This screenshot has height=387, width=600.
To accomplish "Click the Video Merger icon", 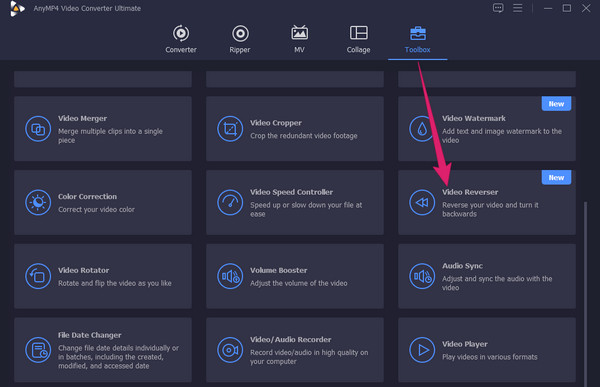I will 38,129.
